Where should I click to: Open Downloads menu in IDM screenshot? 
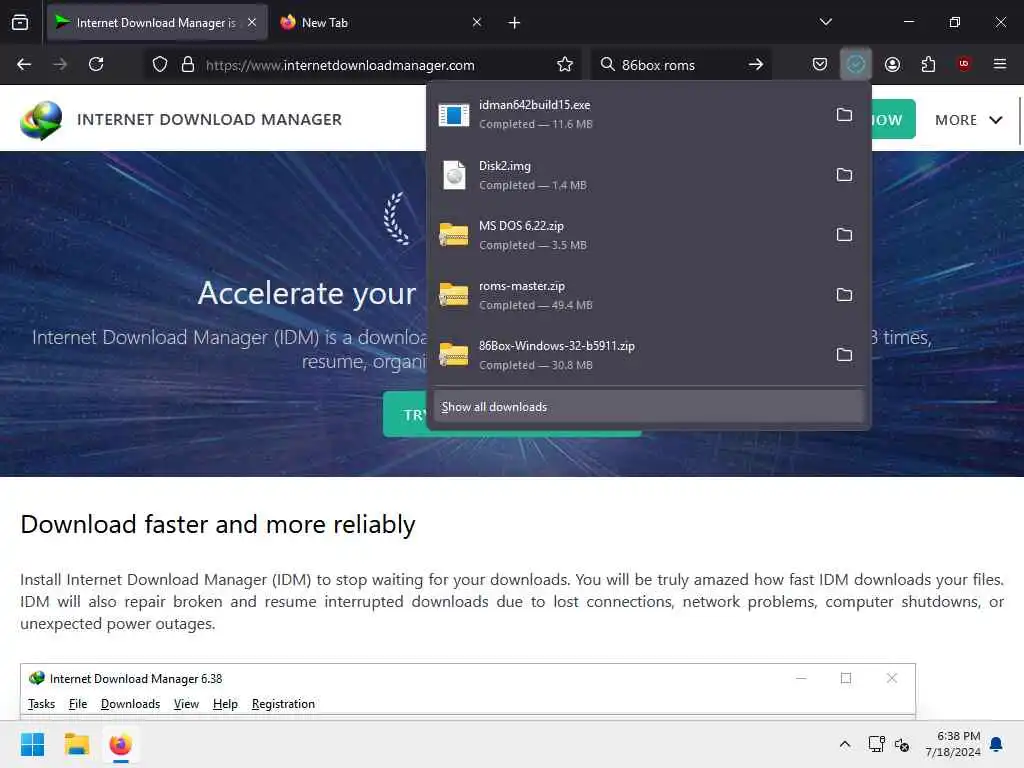point(131,703)
